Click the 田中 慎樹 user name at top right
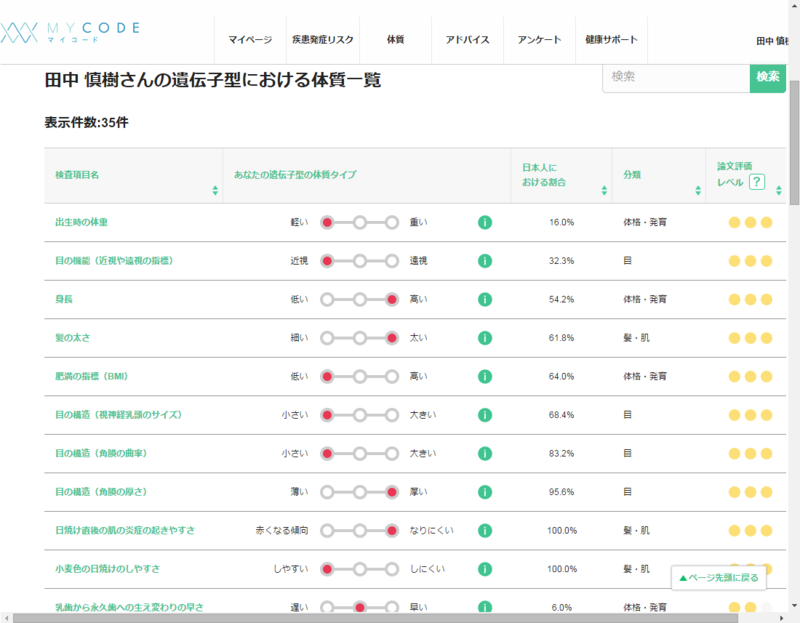Image resolution: width=800 pixels, height=623 pixels. [x=772, y=41]
